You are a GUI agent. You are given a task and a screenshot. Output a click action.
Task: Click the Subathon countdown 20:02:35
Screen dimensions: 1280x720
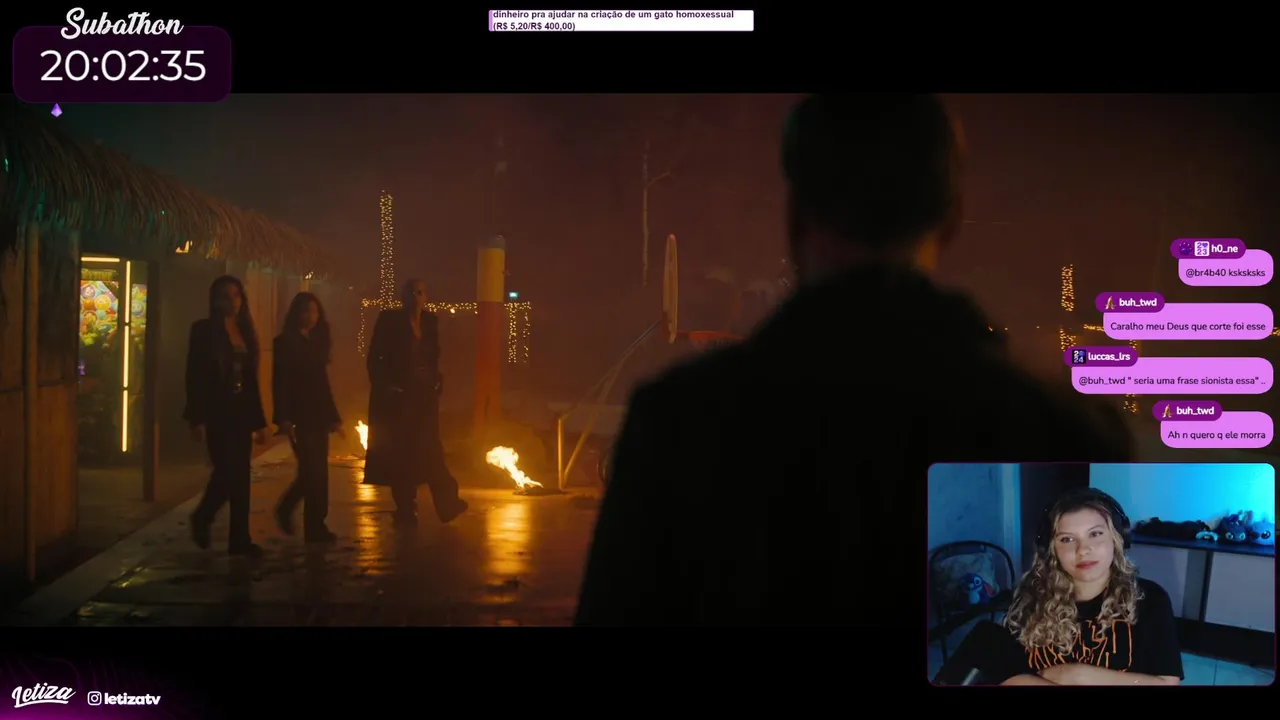[x=122, y=67]
